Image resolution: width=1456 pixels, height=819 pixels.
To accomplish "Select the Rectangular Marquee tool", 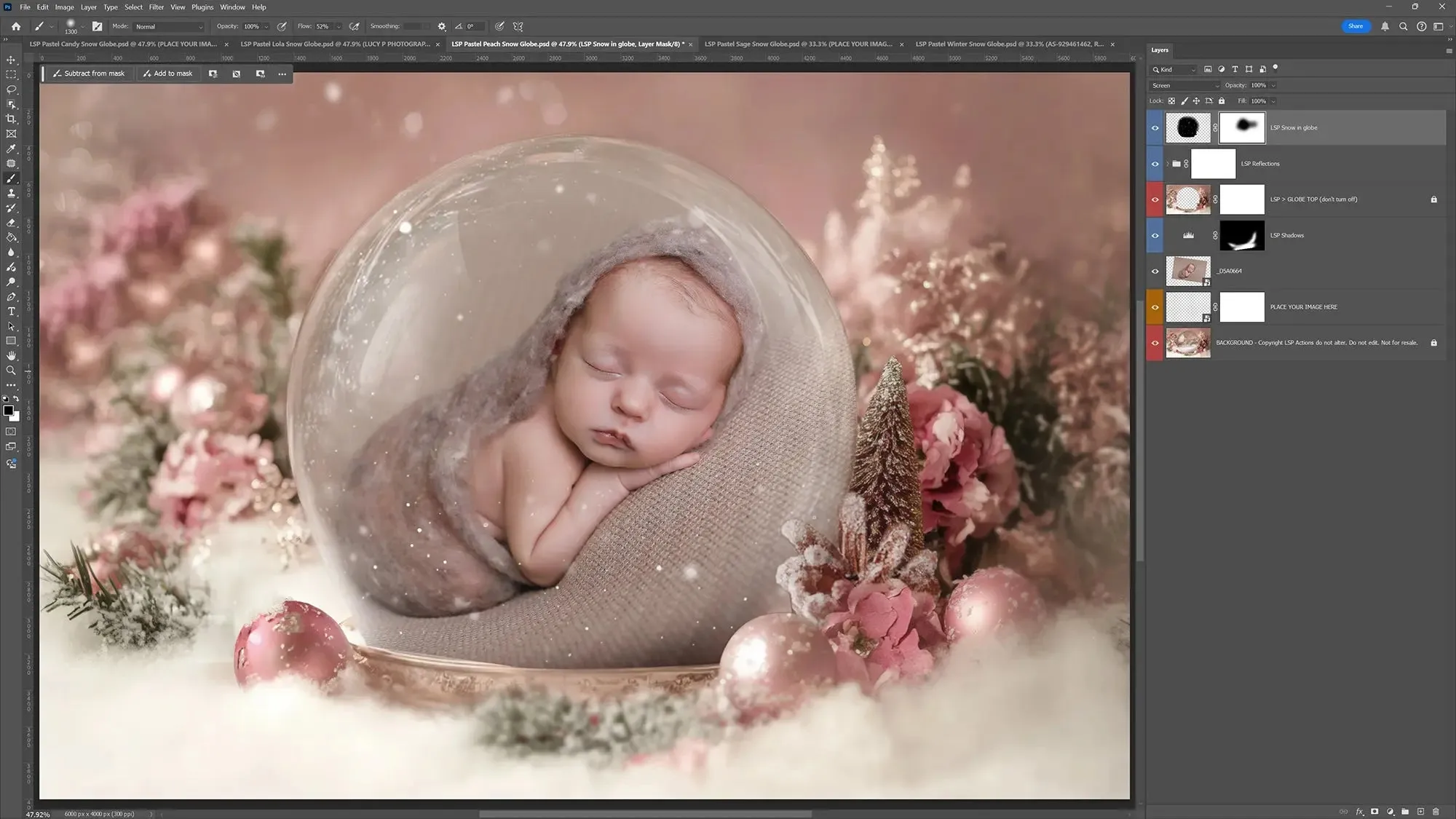I will (11, 74).
